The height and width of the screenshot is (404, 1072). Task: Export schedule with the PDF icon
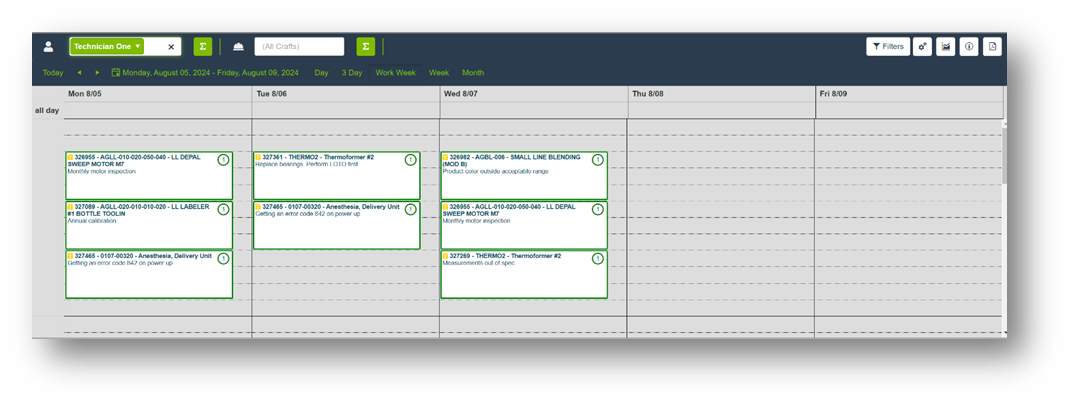(x=992, y=46)
